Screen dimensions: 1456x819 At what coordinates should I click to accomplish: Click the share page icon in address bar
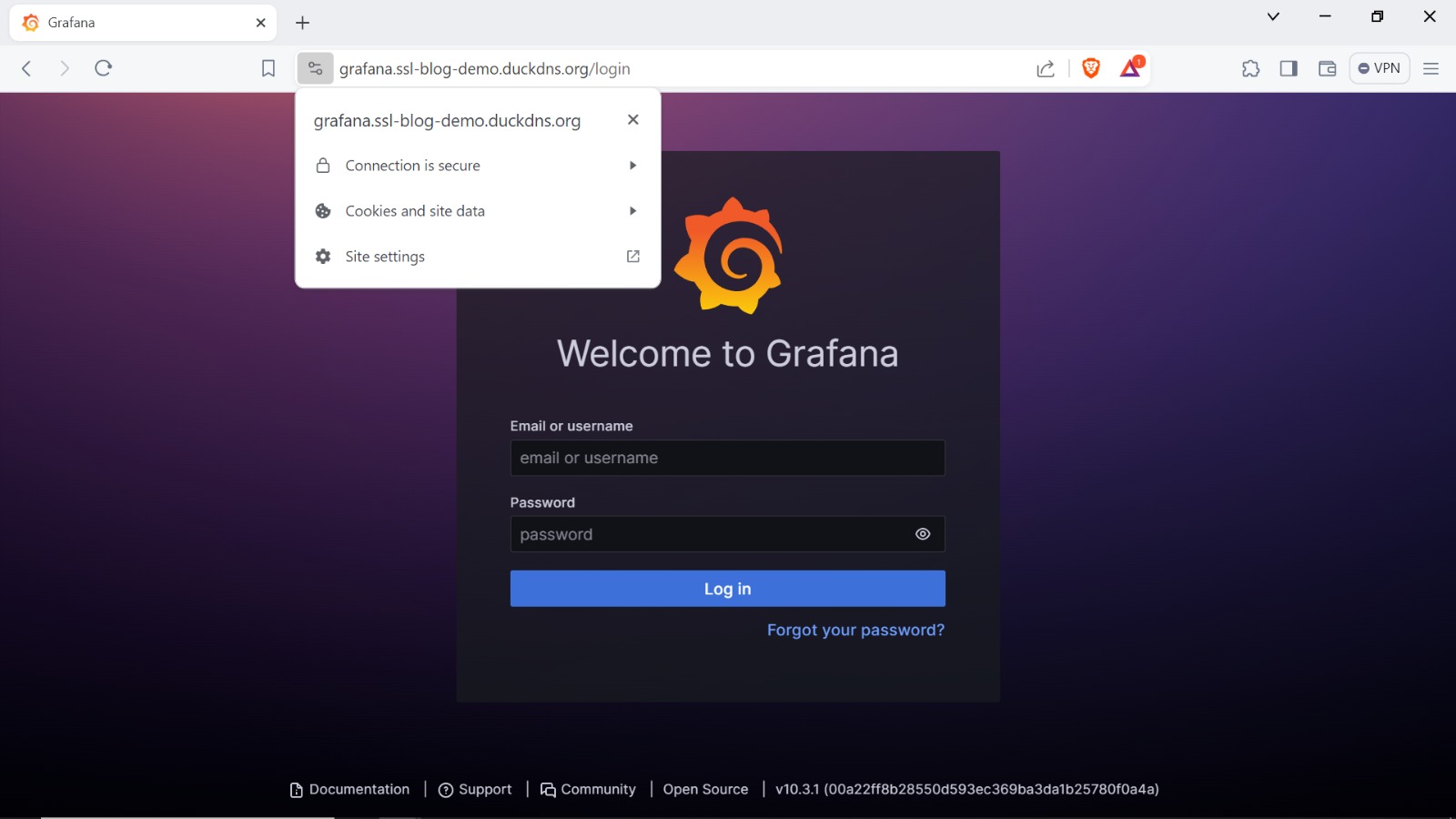point(1046,69)
